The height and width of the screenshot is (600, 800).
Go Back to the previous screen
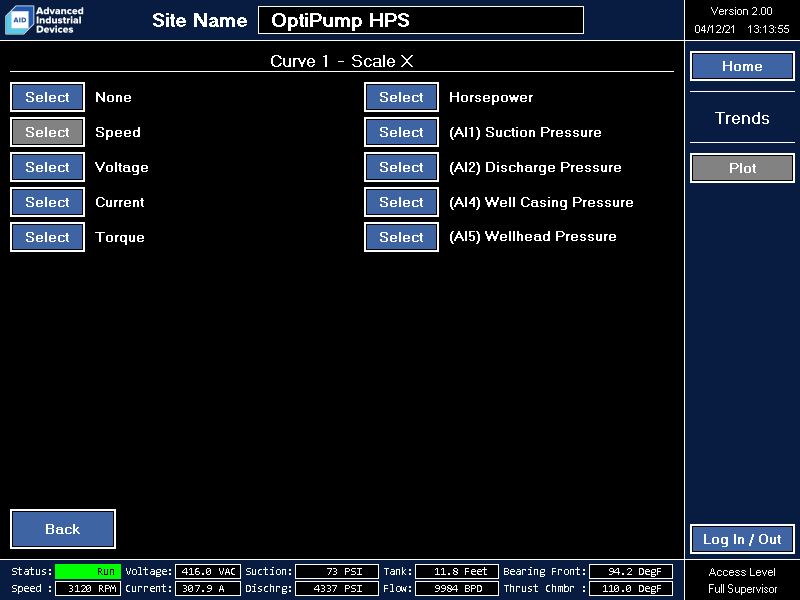point(63,529)
